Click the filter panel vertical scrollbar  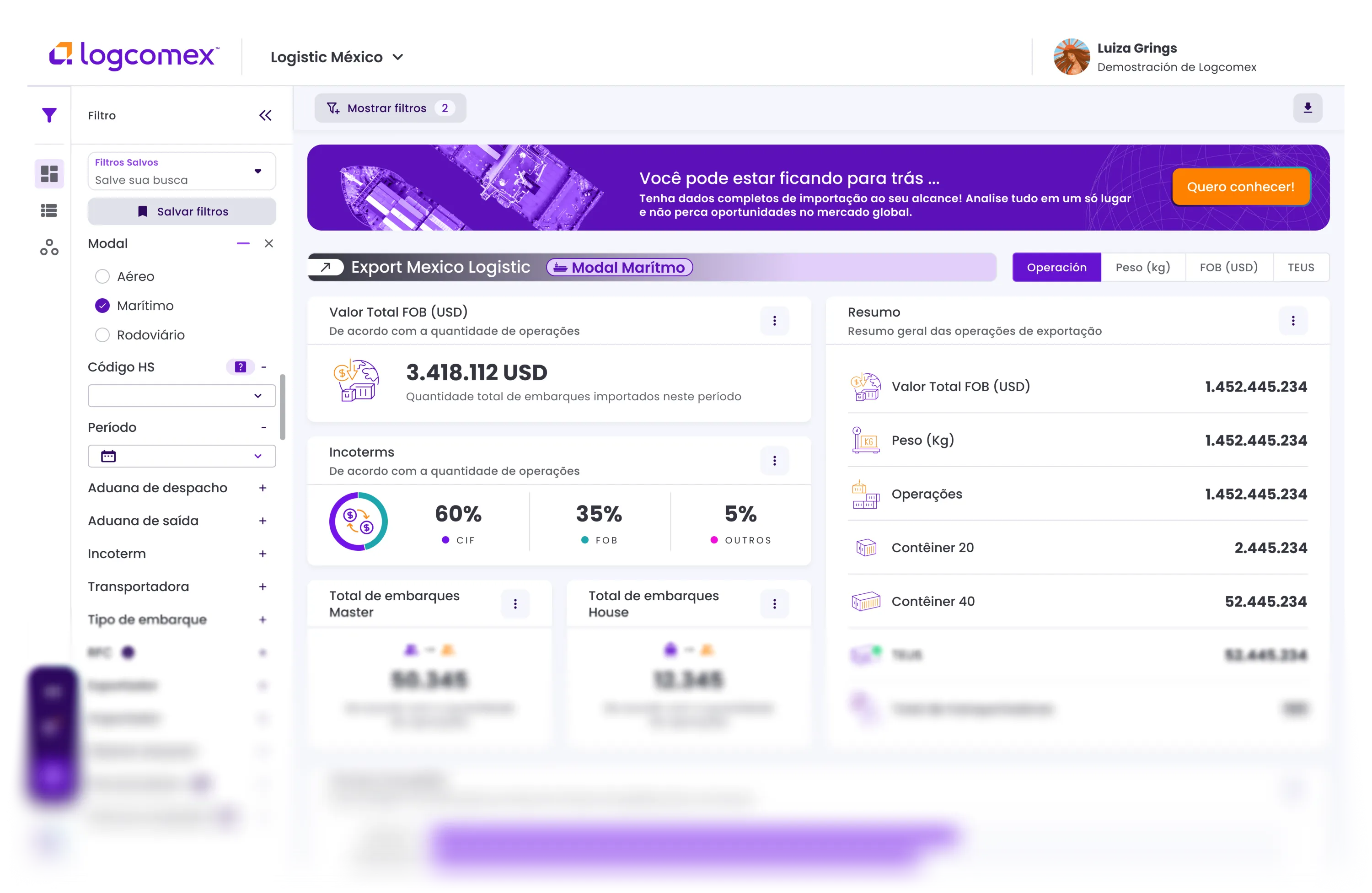point(283,407)
